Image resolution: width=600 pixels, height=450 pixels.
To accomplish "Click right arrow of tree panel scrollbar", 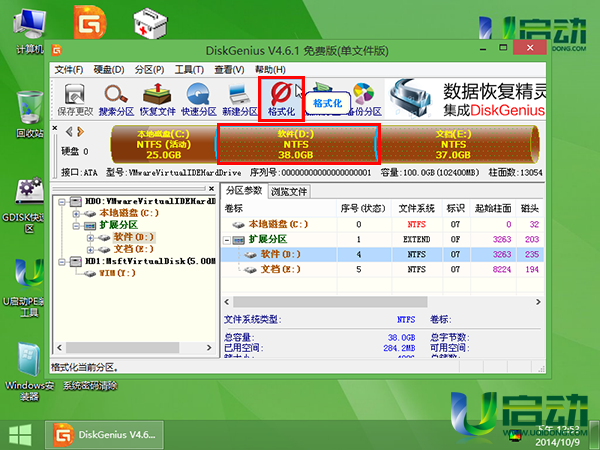I will tap(209, 347).
